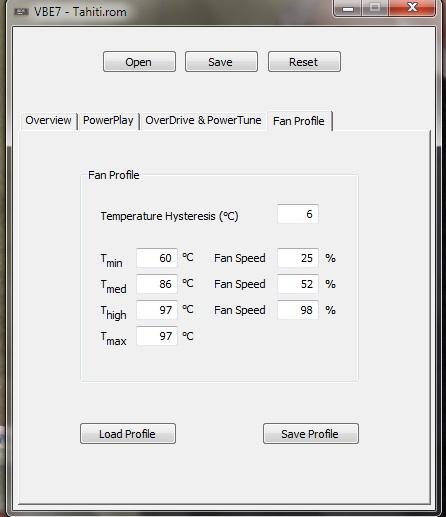The image size is (446, 517).
Task: Open the PowerPlay tab
Action: coord(108,120)
